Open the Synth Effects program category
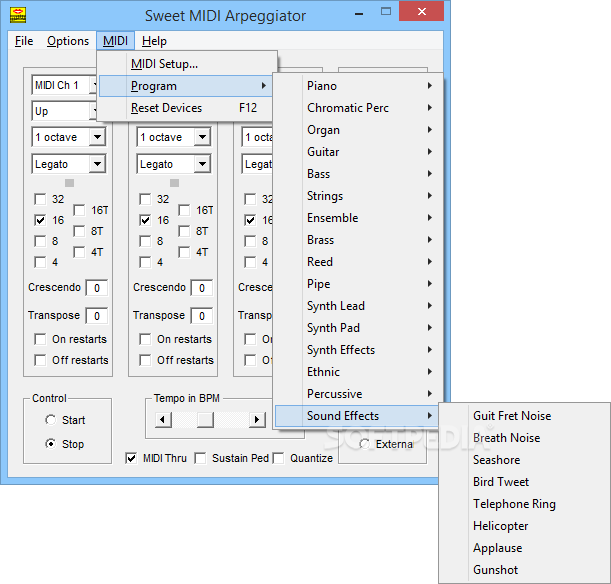This screenshot has height=584, width=611. point(358,350)
